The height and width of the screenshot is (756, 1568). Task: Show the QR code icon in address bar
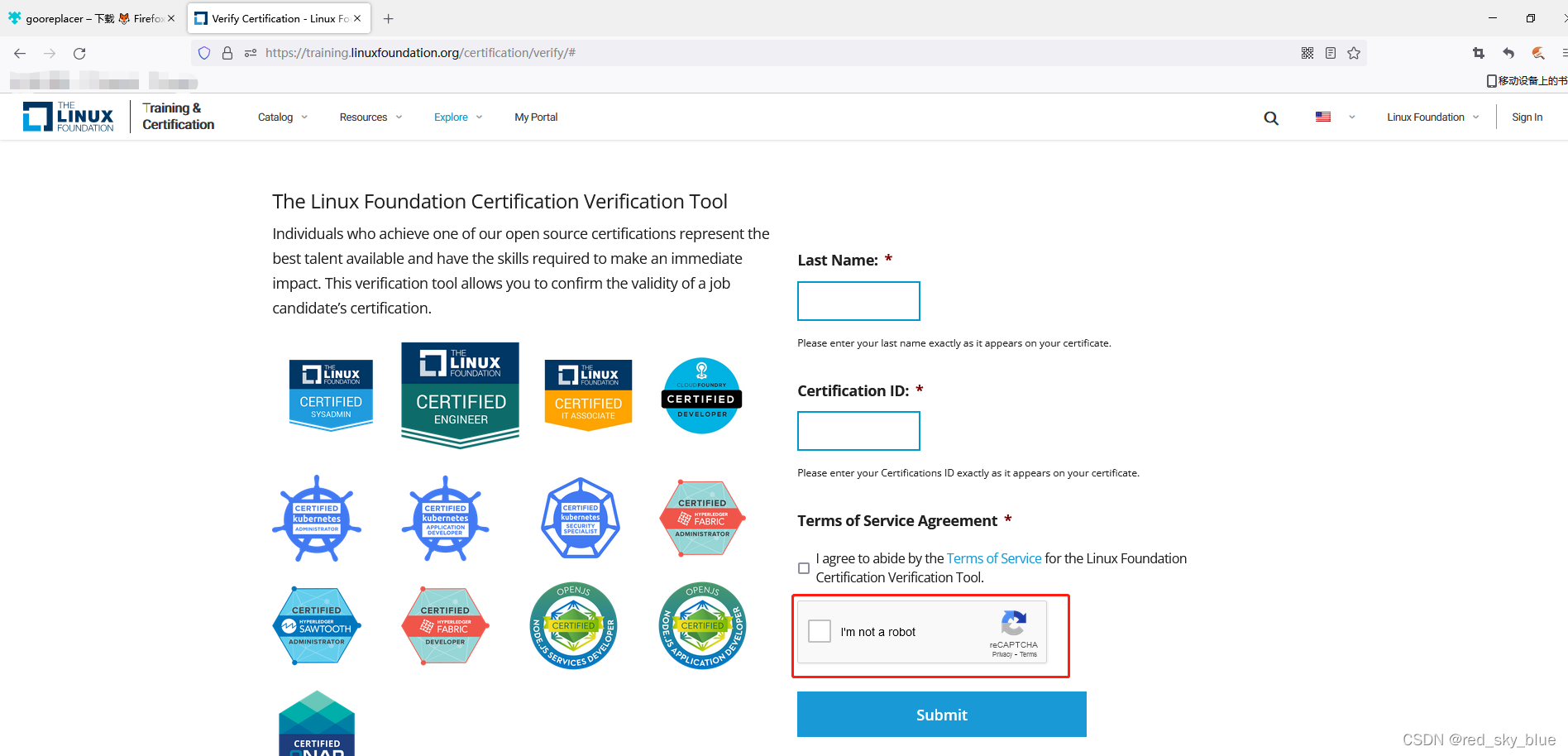coord(1307,53)
